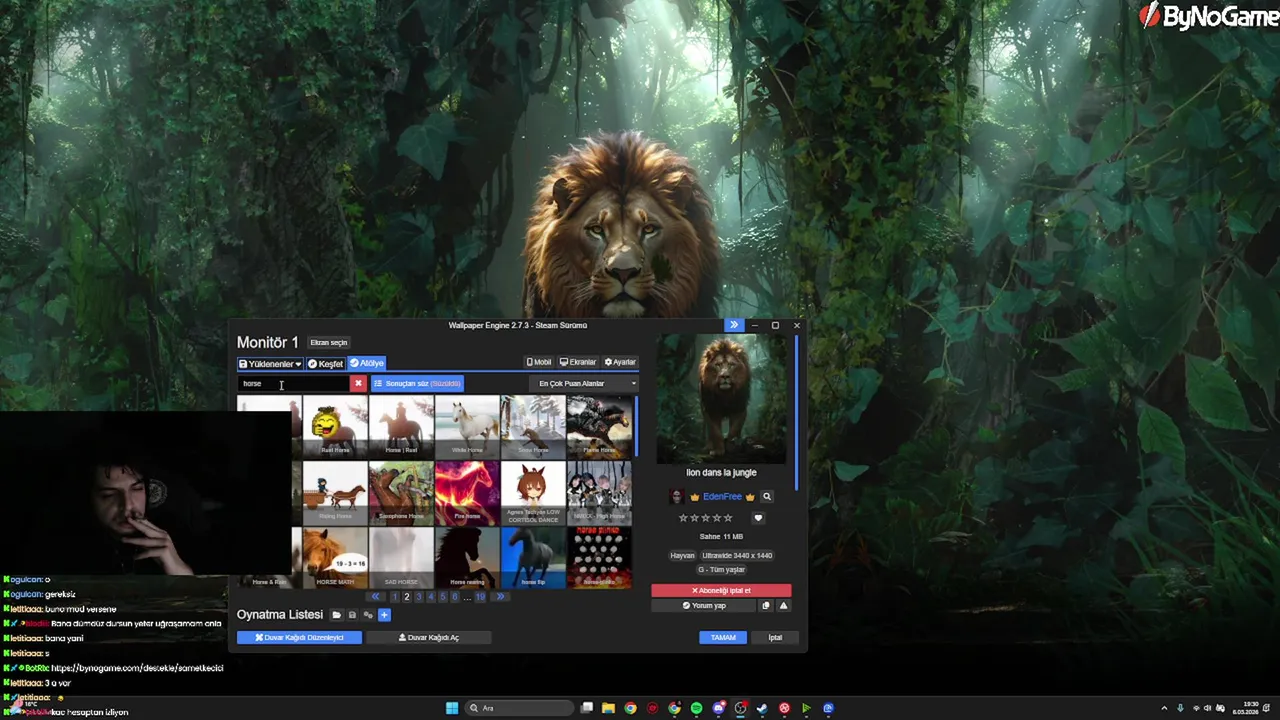Screen dimensions: 1280x720
Task: Click the taskbar clock showing 19:30
Action: click(x=1245, y=708)
